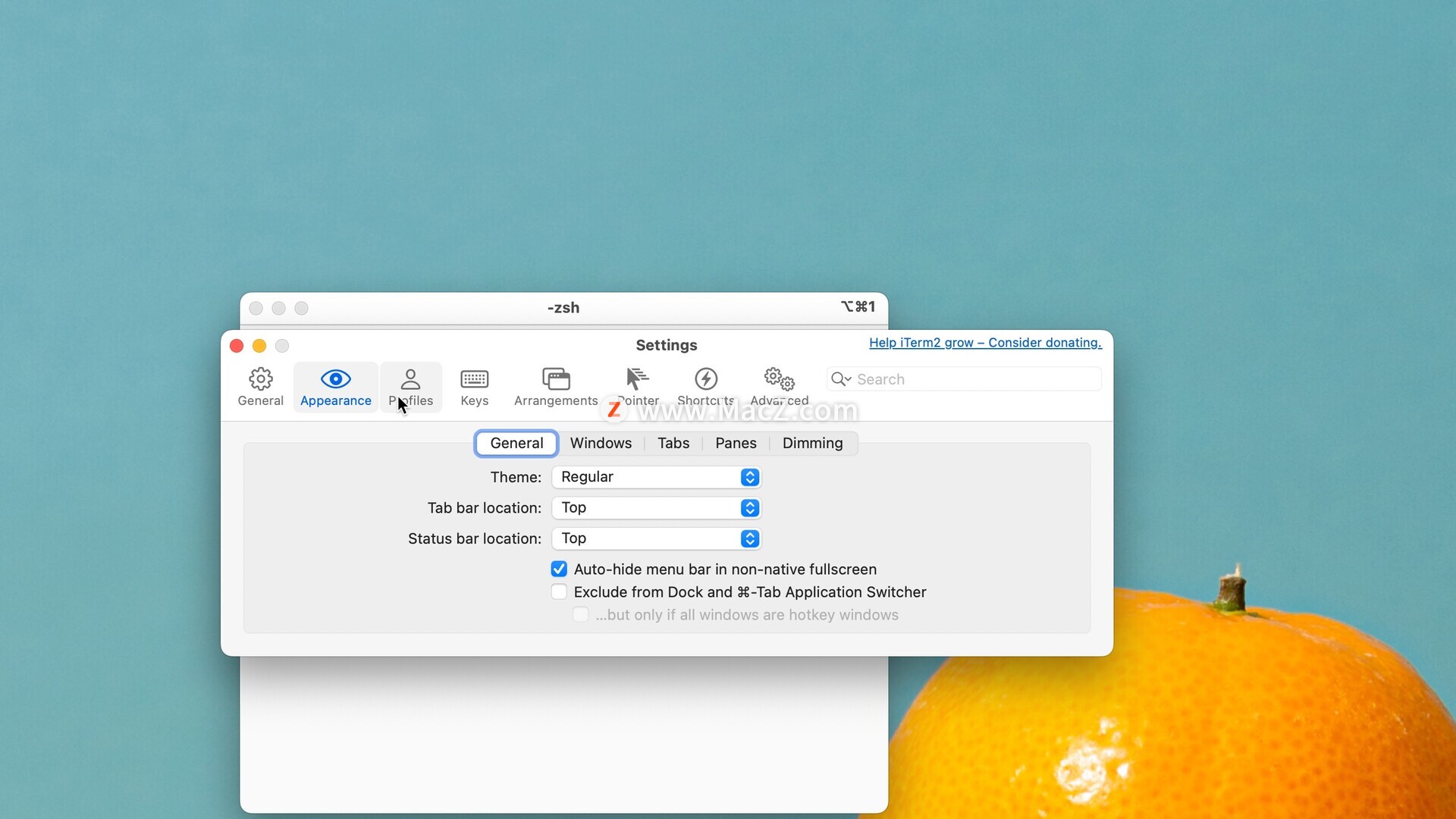The image size is (1456, 819).
Task: Switch to the Dimming sub-tab
Action: pyautogui.click(x=812, y=444)
